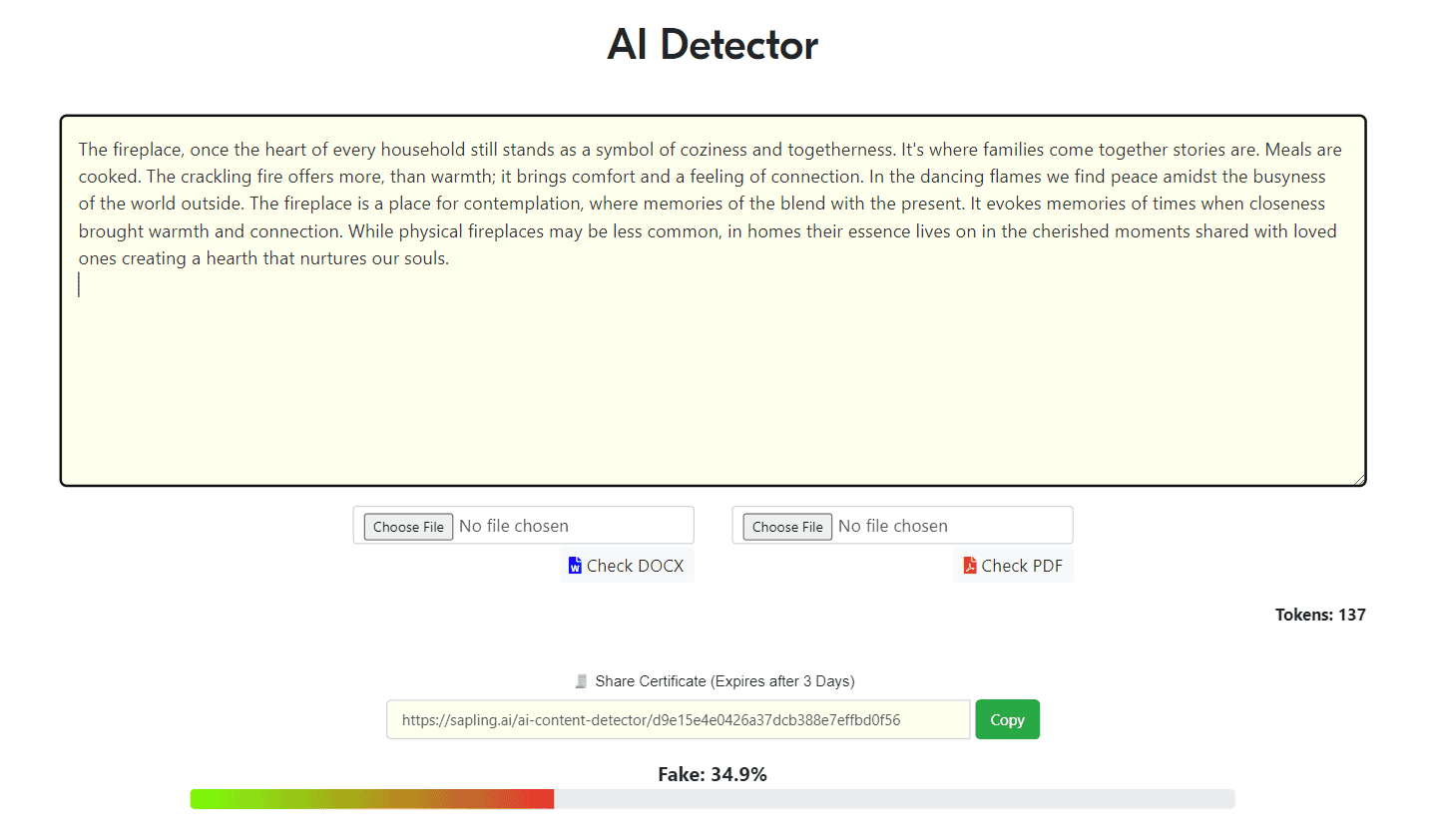Screen dimensions: 1441x840
Task: Click the colored Fake percentage progress bar
Action: pyautogui.click(x=372, y=799)
